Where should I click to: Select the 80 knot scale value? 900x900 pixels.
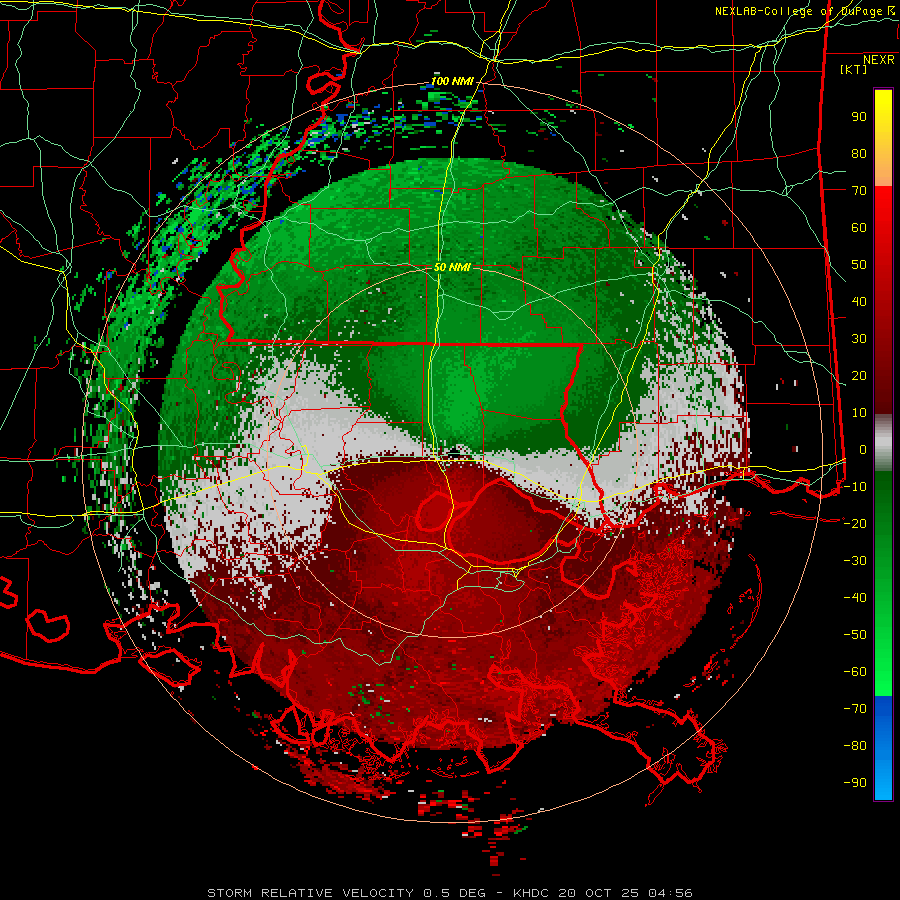pyautogui.click(x=859, y=153)
